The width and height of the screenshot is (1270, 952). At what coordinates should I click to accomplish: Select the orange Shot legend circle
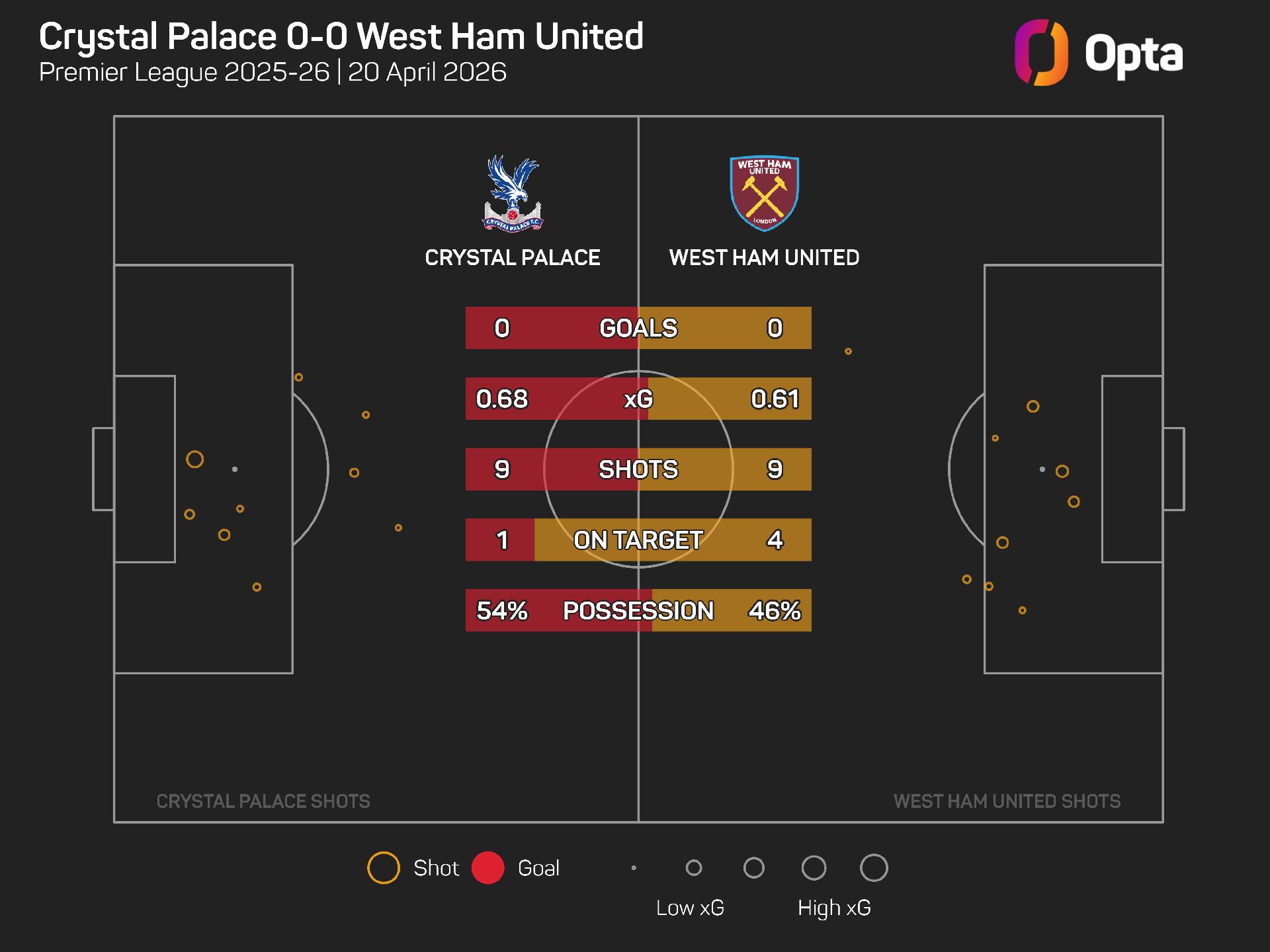coord(384,868)
